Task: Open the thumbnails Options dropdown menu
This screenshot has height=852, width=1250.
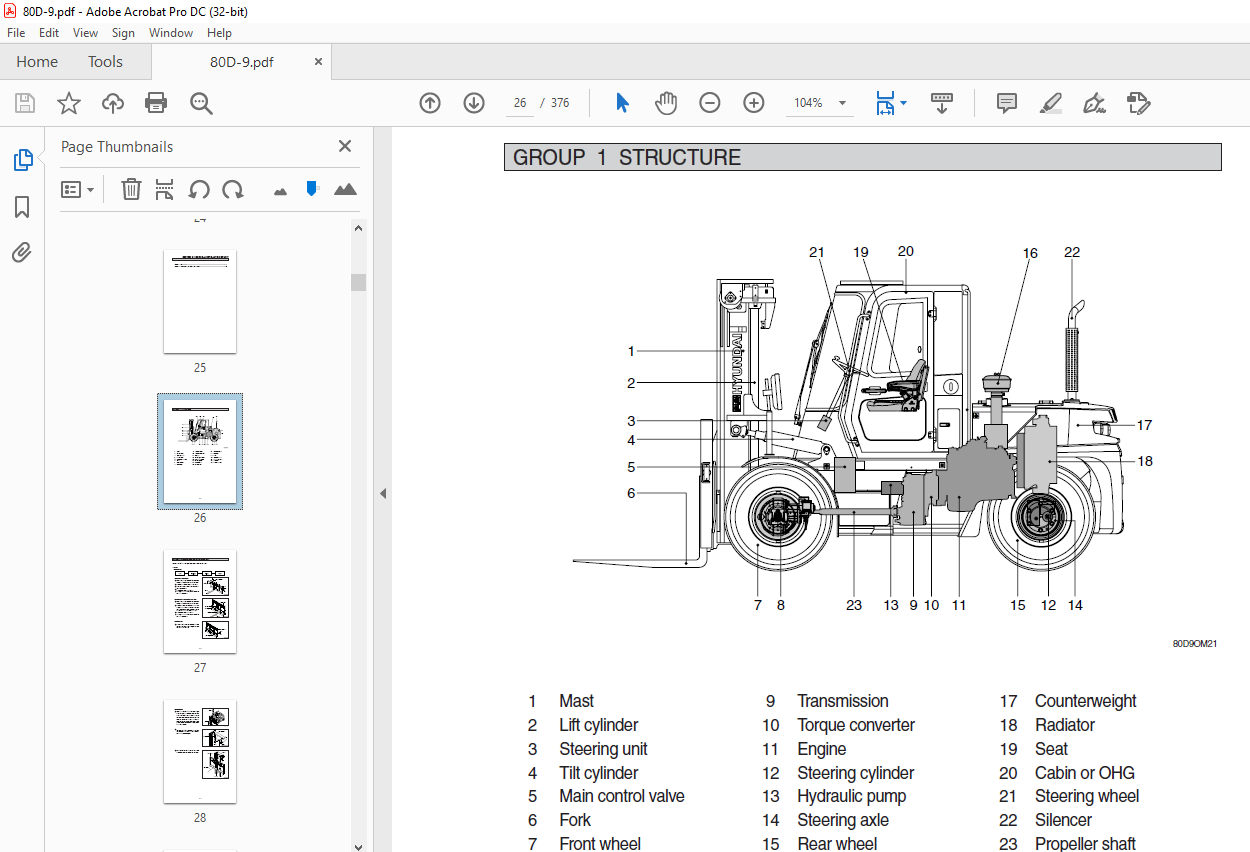Action: click(77, 189)
